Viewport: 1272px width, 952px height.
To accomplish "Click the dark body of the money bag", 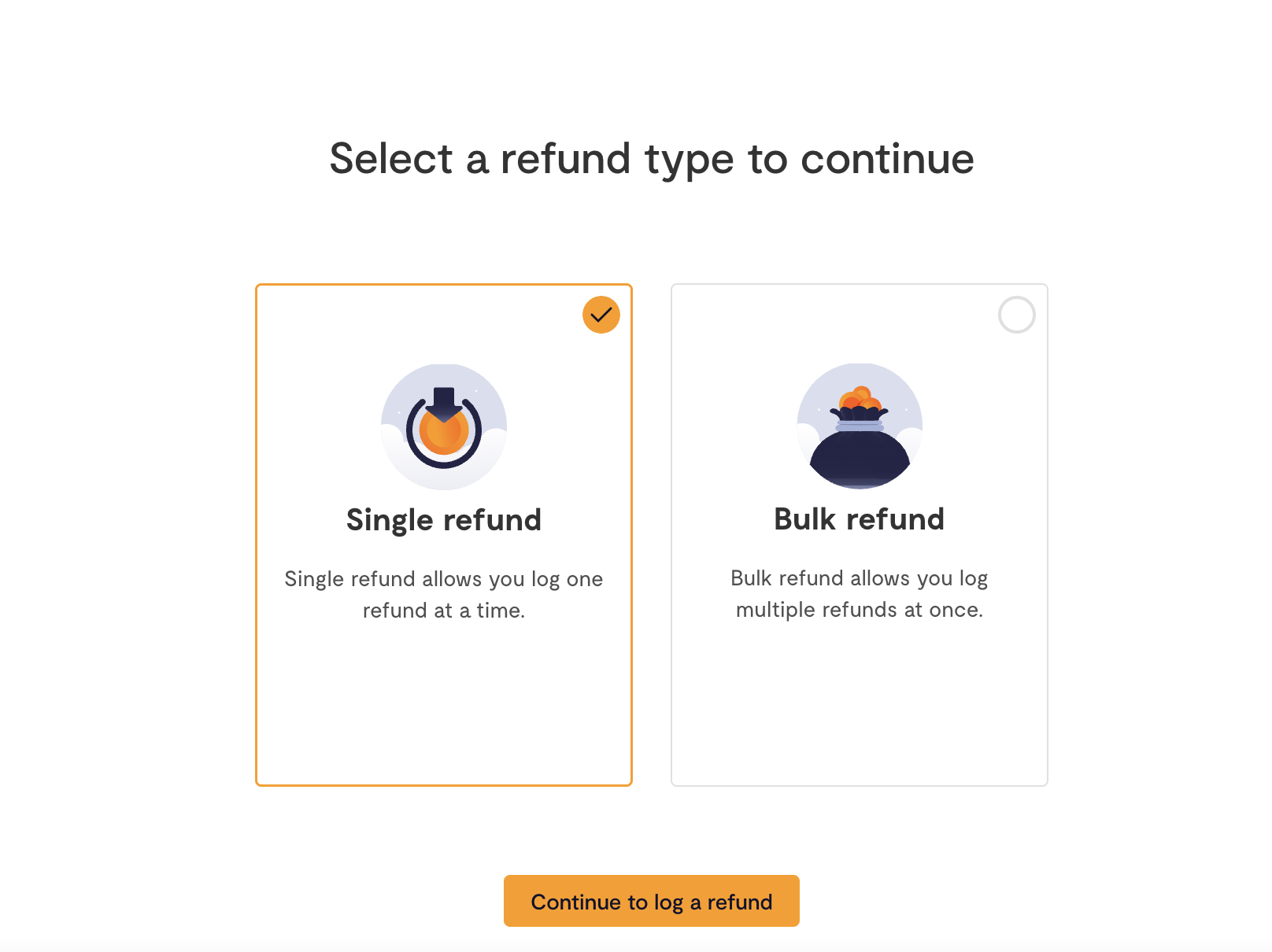I will (x=860, y=459).
